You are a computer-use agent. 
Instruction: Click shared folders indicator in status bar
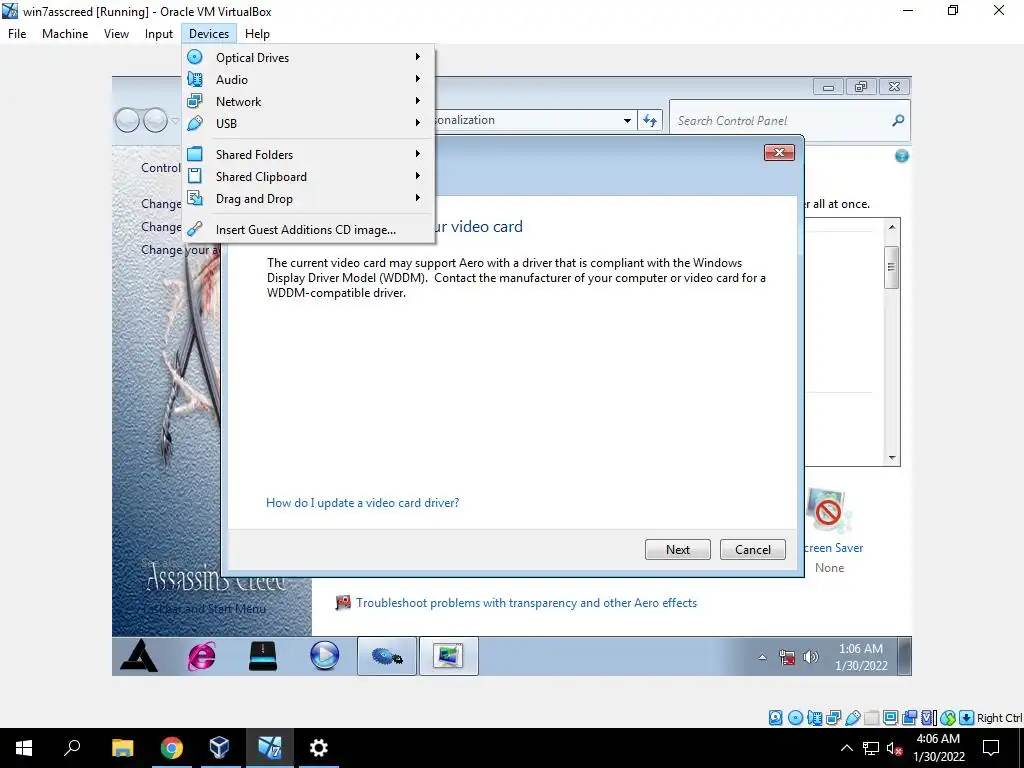click(871, 718)
